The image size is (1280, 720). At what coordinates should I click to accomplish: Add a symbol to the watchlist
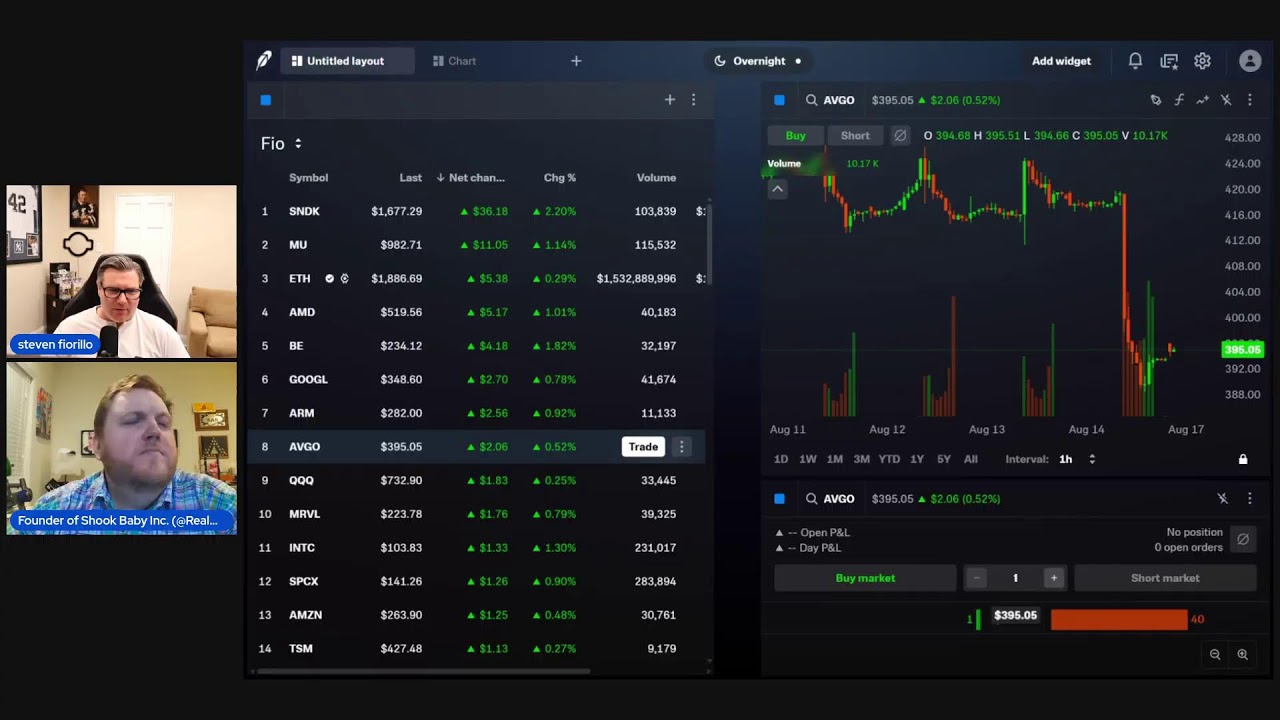[670, 100]
